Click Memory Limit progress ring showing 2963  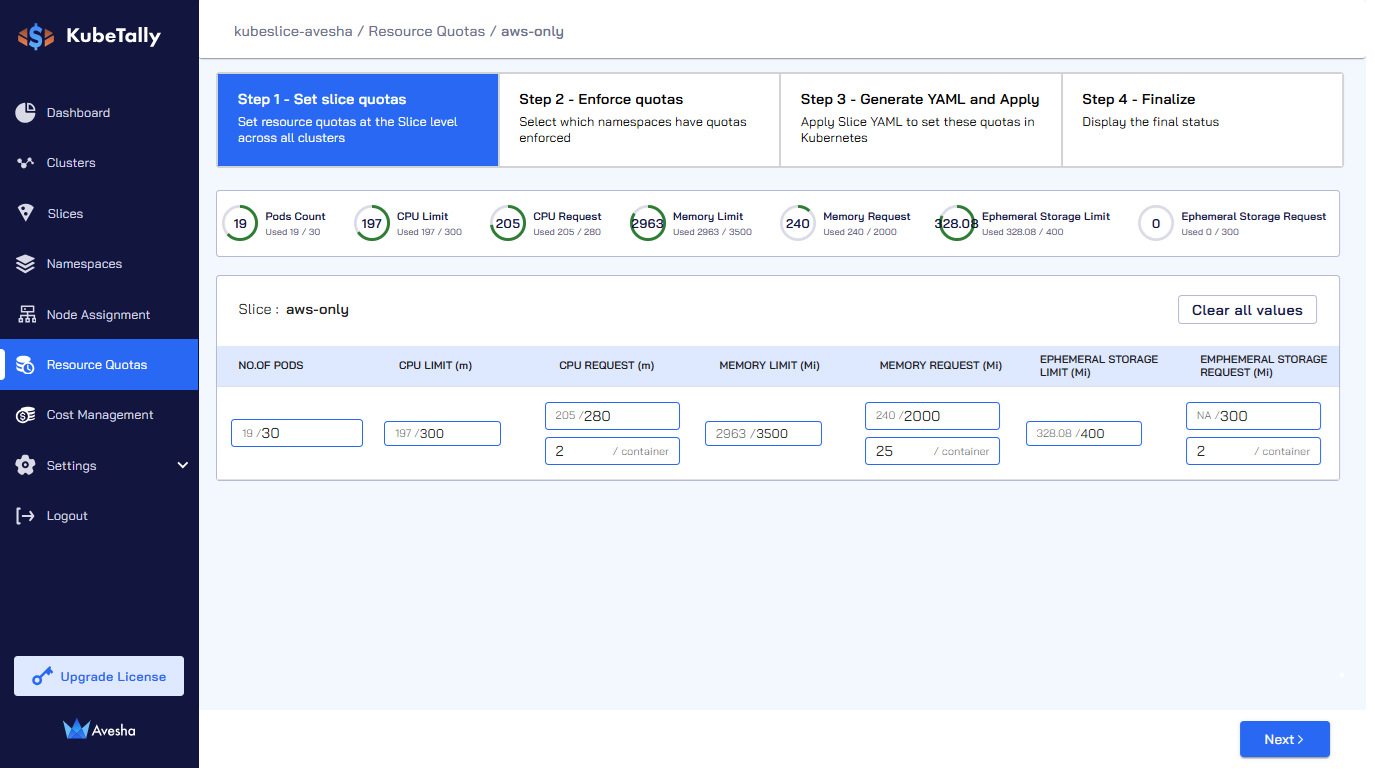(x=648, y=223)
